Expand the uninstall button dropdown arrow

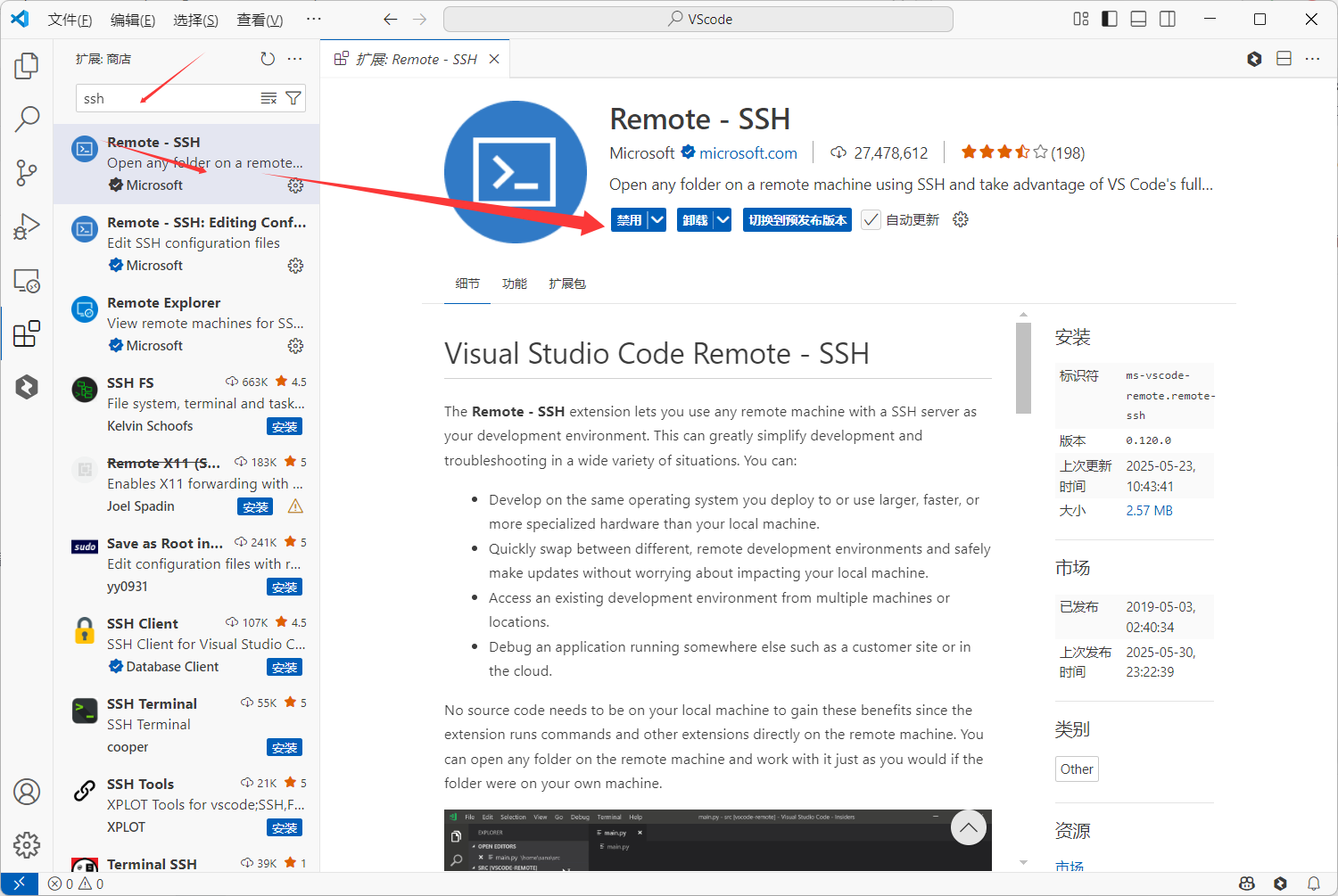point(723,220)
